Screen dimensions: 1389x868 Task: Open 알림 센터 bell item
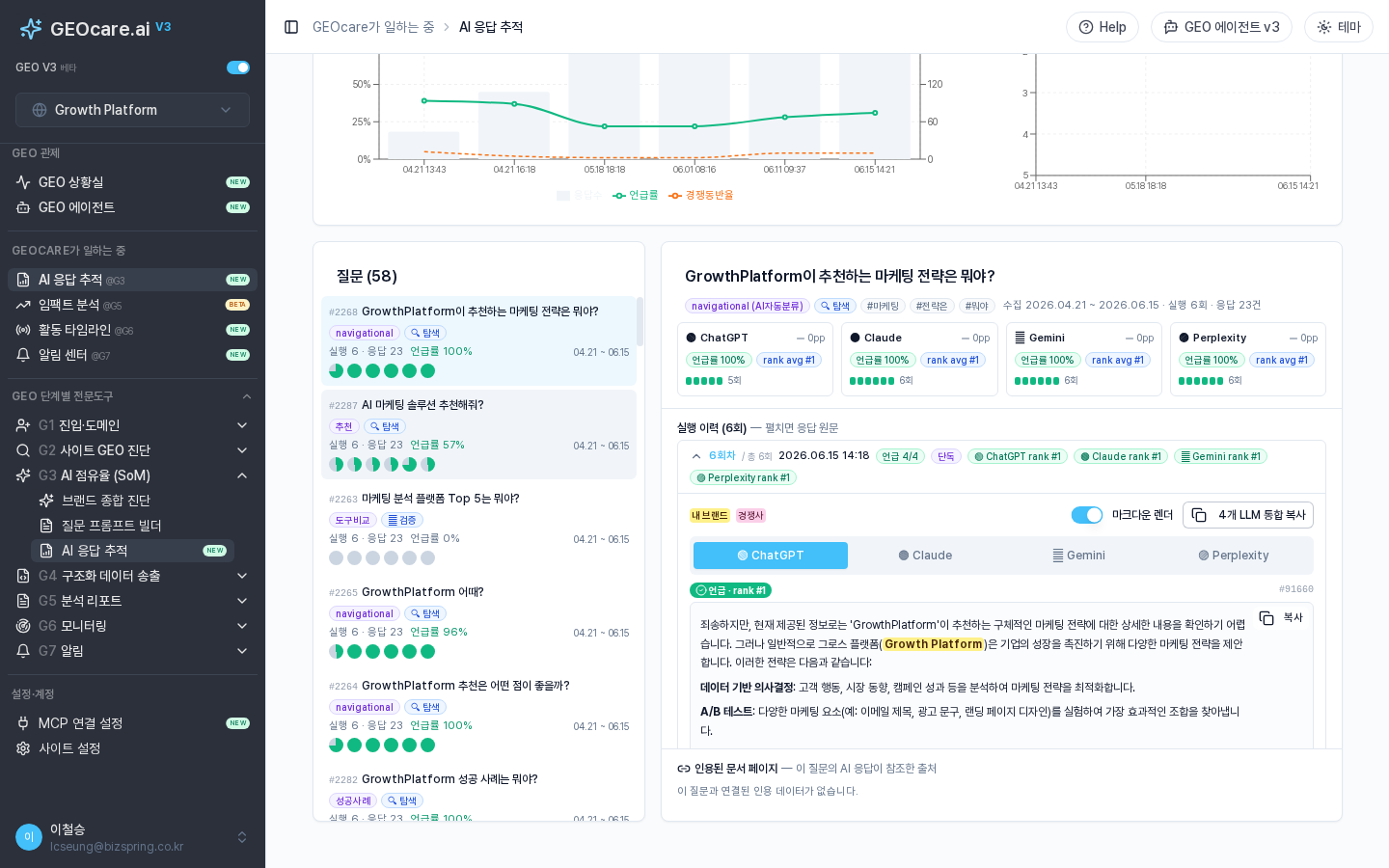point(132,355)
